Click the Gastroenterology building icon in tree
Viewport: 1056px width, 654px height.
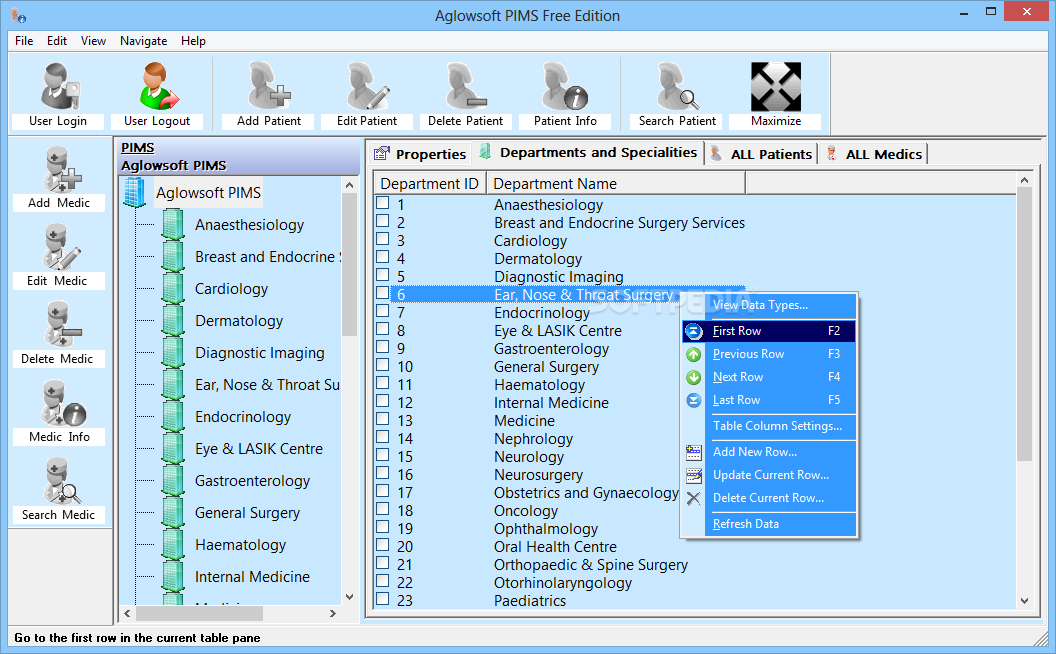click(173, 480)
